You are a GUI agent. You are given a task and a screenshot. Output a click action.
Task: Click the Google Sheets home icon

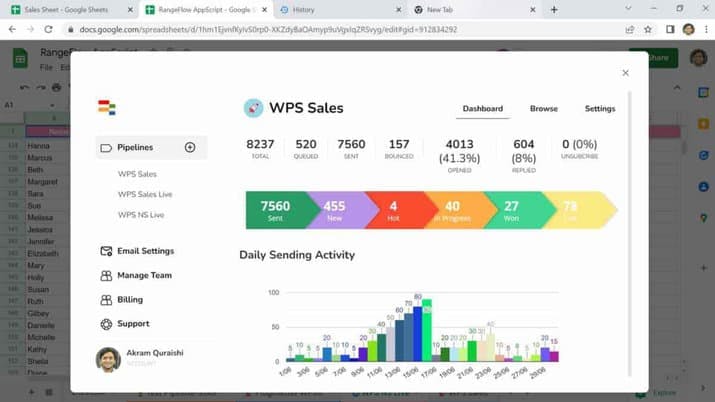(20, 58)
